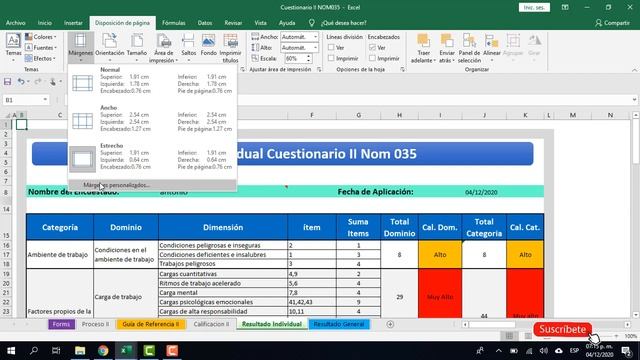Open Márgenes personalizados dialog

pyautogui.click(x=152, y=185)
